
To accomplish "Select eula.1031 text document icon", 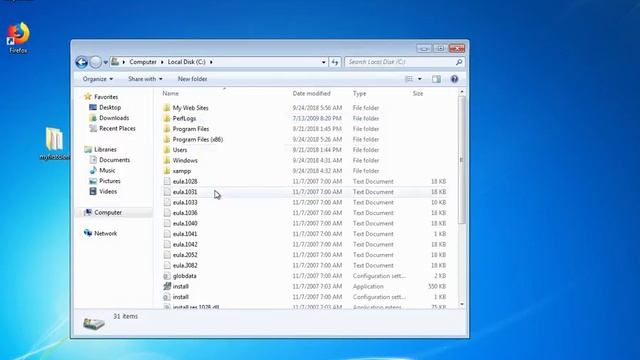I will [x=167, y=192].
